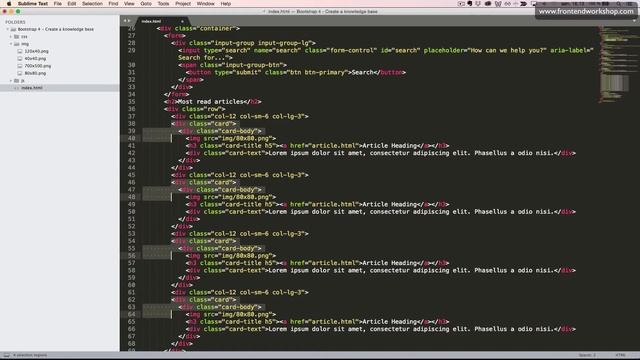
Task: Click the image icon beside 700x500.png
Action: tap(20, 66)
